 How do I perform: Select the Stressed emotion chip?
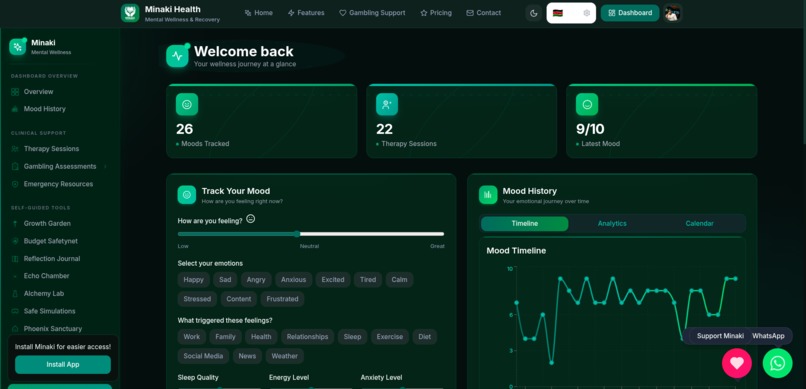pos(197,299)
